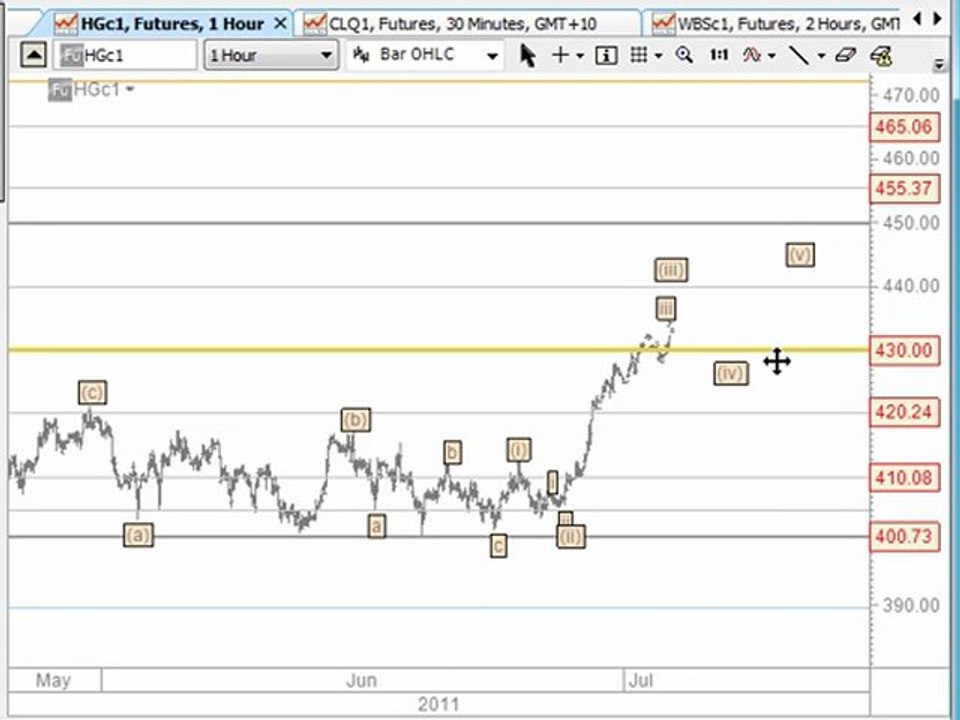Click the HGc1 symbol input field
The image size is (960, 720).
[126, 55]
